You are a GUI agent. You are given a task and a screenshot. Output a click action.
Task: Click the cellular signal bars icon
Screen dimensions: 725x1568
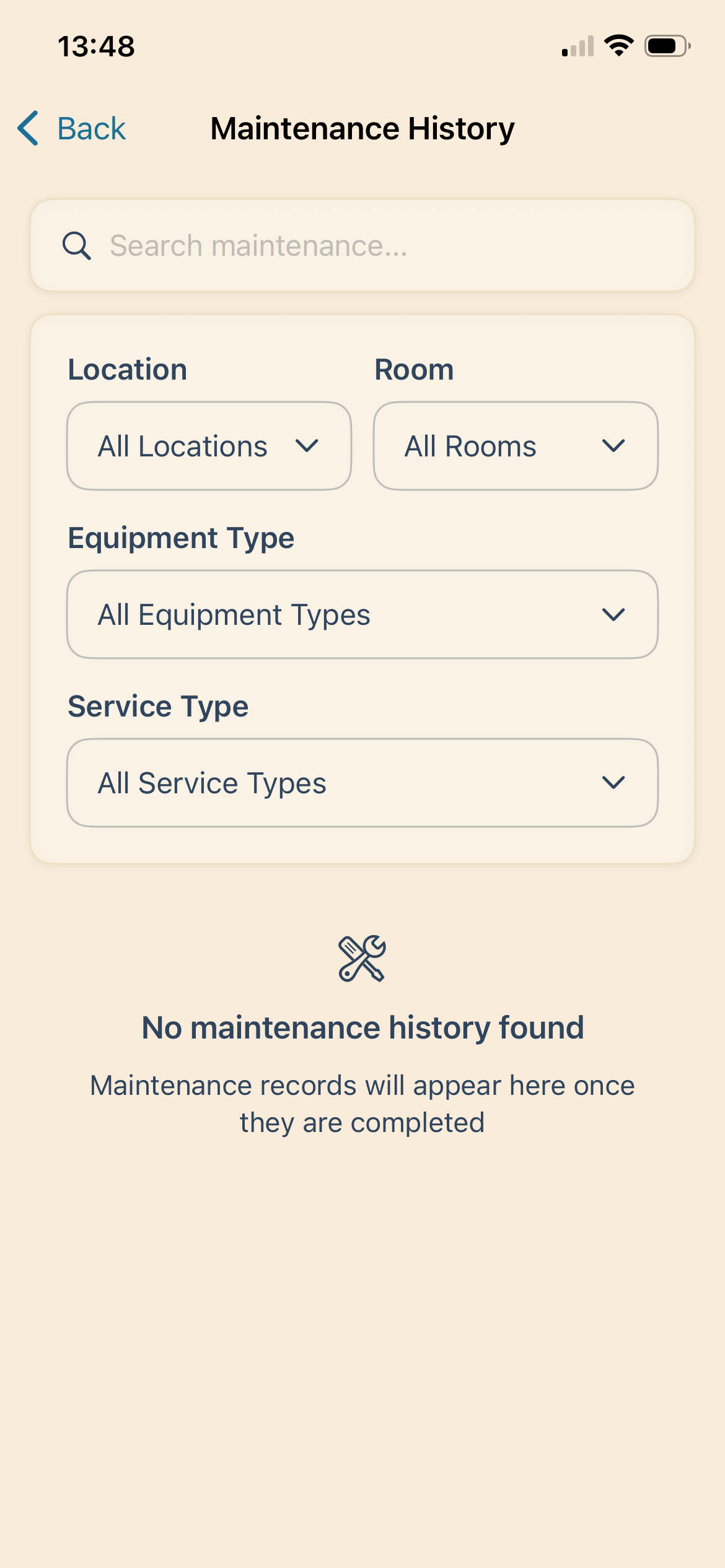click(x=578, y=46)
